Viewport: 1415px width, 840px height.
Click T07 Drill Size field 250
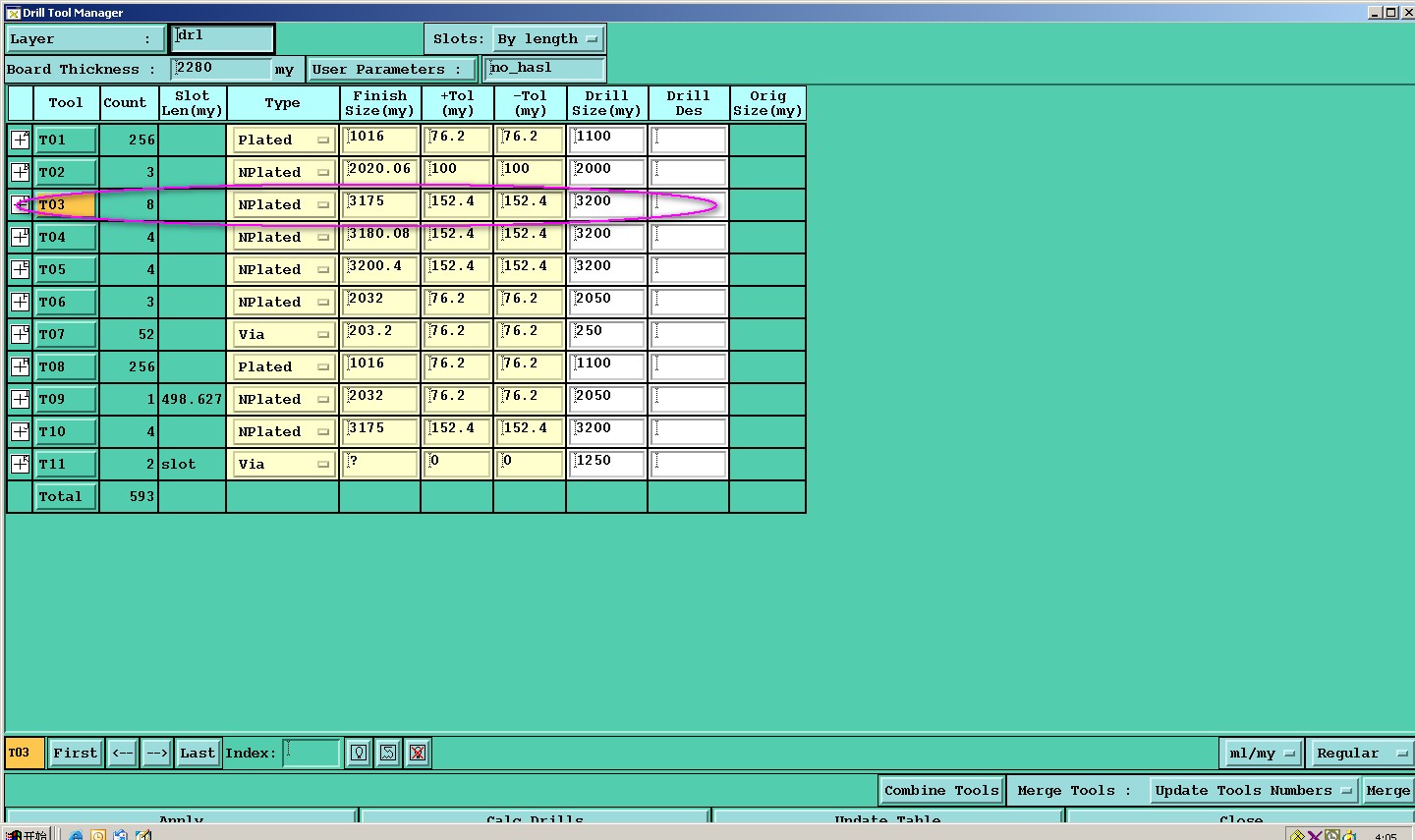[x=607, y=334]
